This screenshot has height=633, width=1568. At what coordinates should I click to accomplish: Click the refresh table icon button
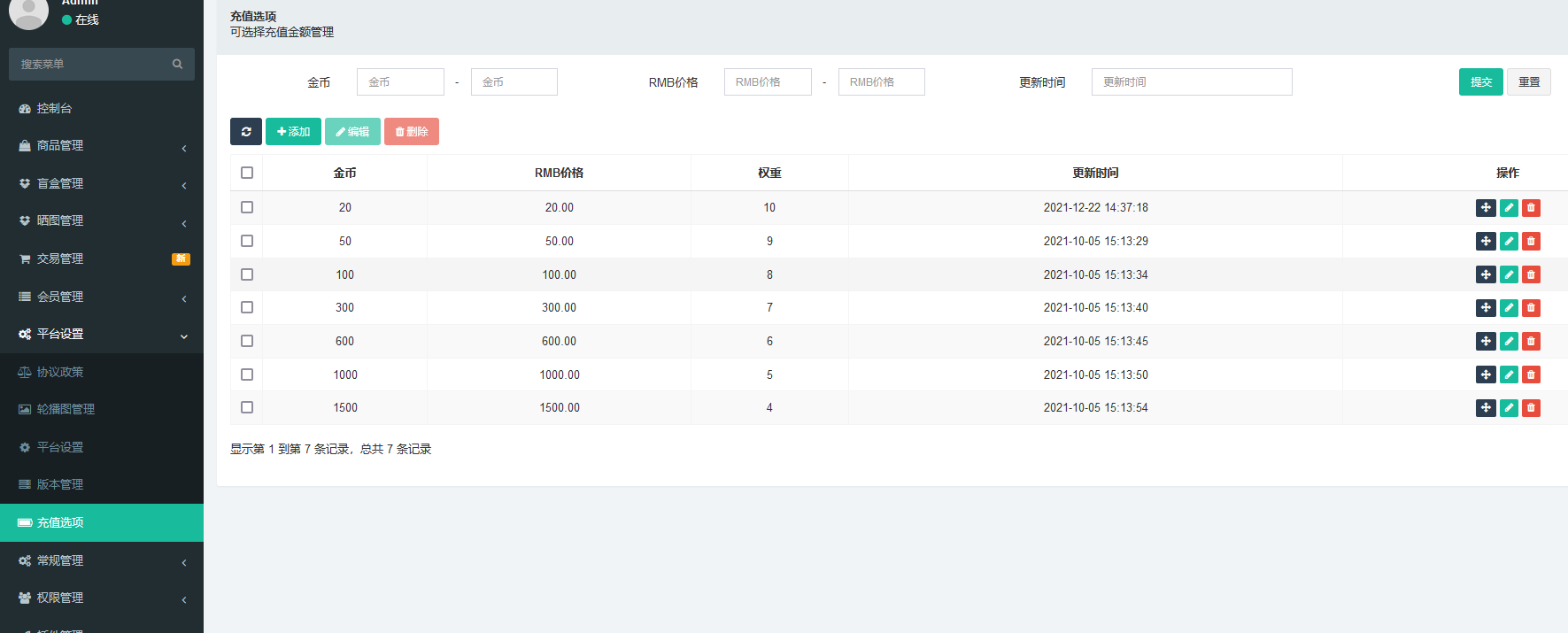[246, 132]
